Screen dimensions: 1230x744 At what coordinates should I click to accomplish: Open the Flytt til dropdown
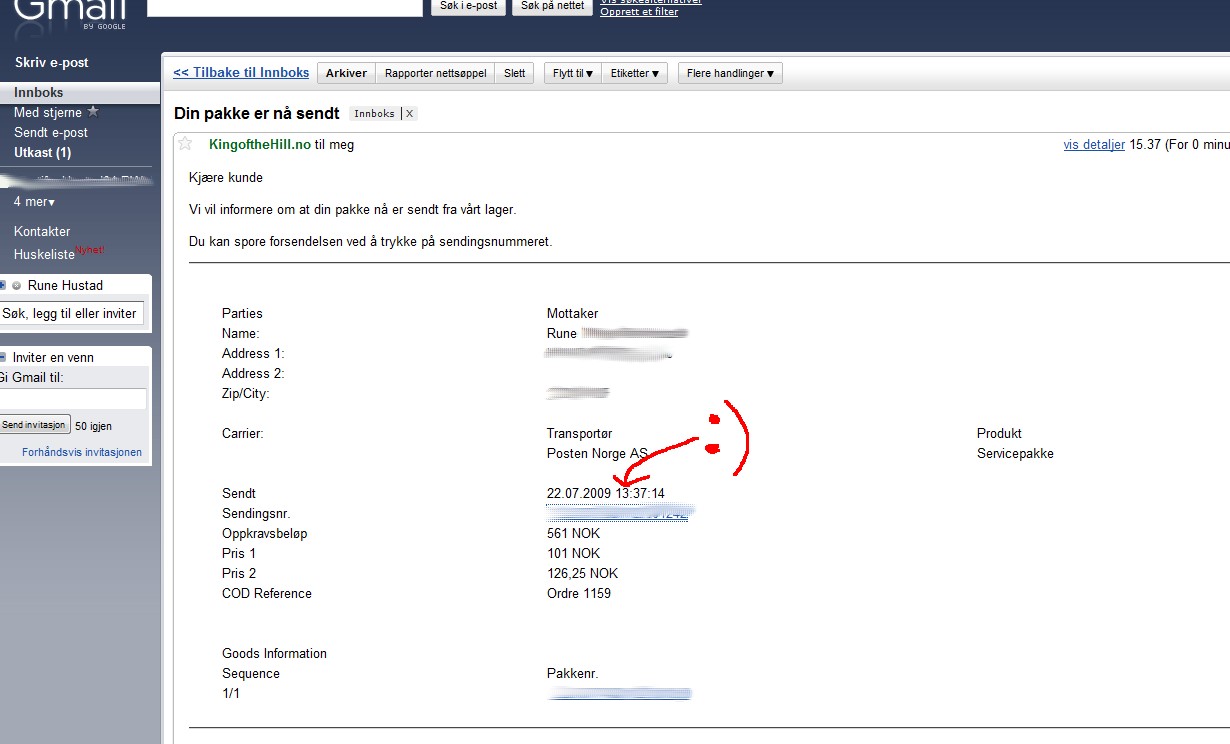click(572, 73)
